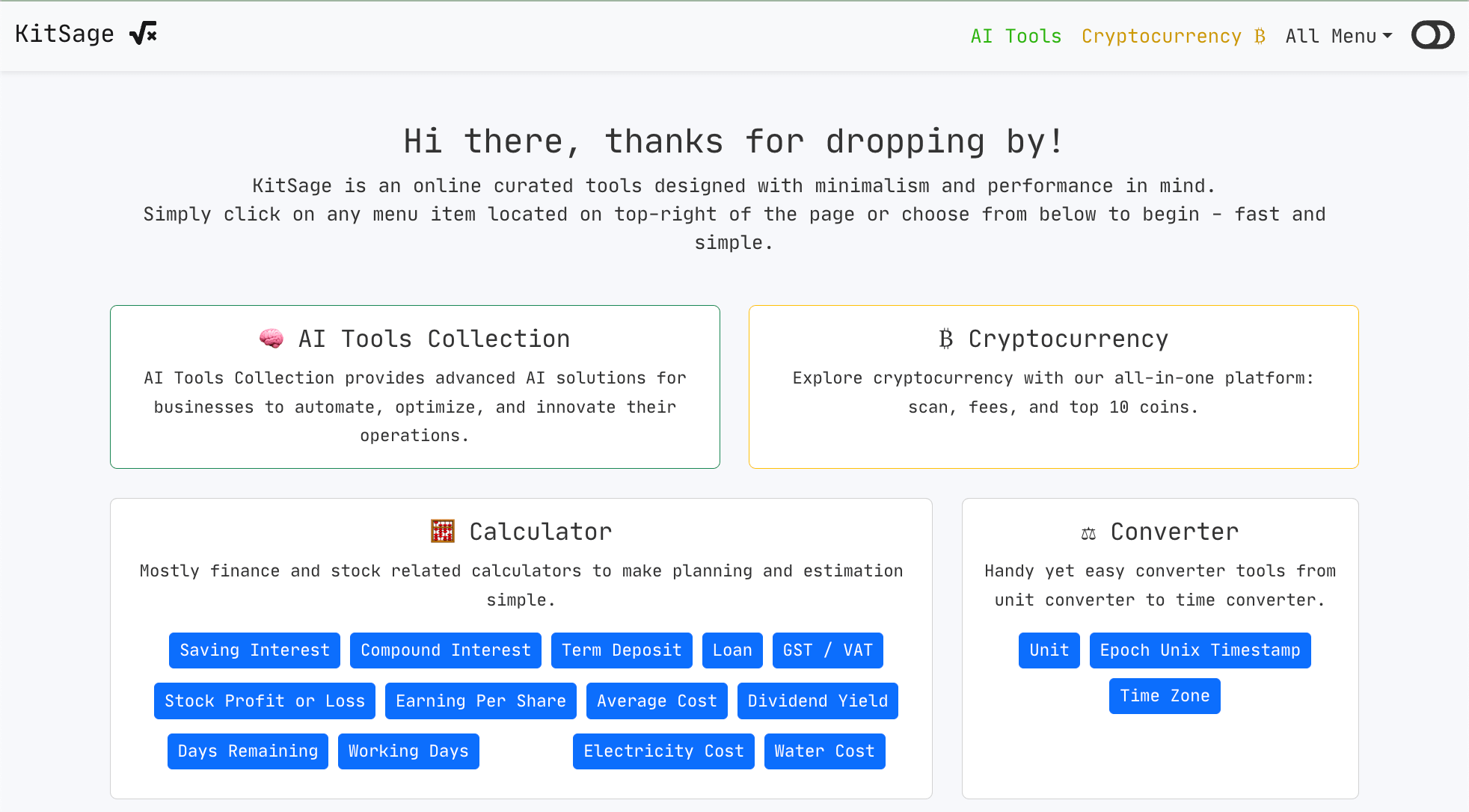
Task: Click the Calculator section heading
Action: coord(541,532)
